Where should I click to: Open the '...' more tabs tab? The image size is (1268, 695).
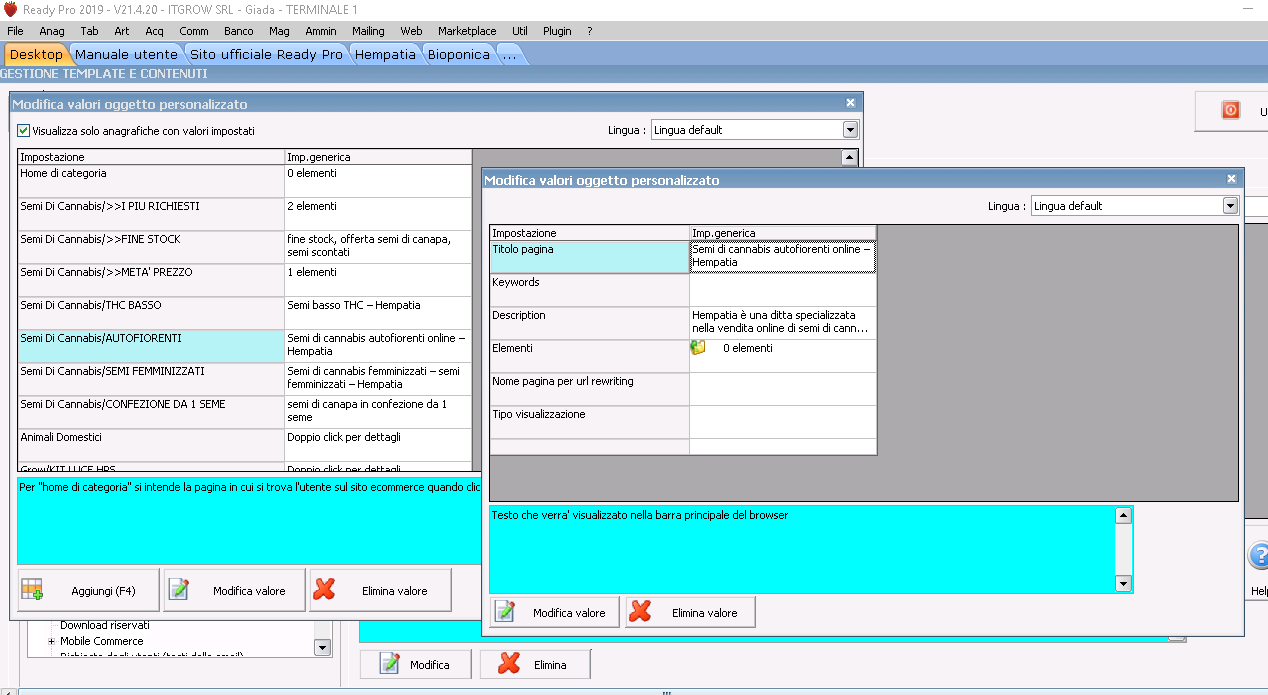(x=509, y=54)
